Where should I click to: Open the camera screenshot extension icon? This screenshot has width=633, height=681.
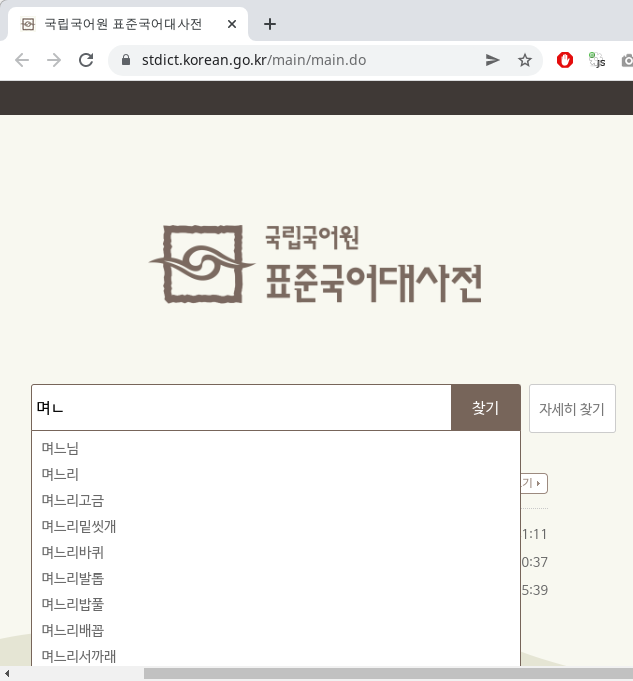point(627,60)
